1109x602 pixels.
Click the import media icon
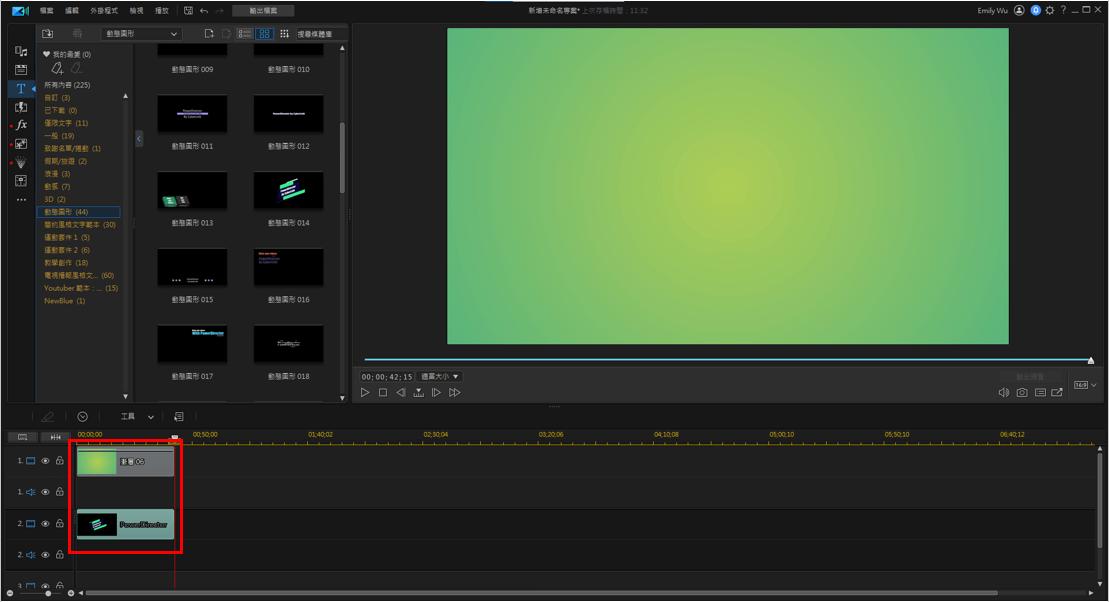pos(48,33)
